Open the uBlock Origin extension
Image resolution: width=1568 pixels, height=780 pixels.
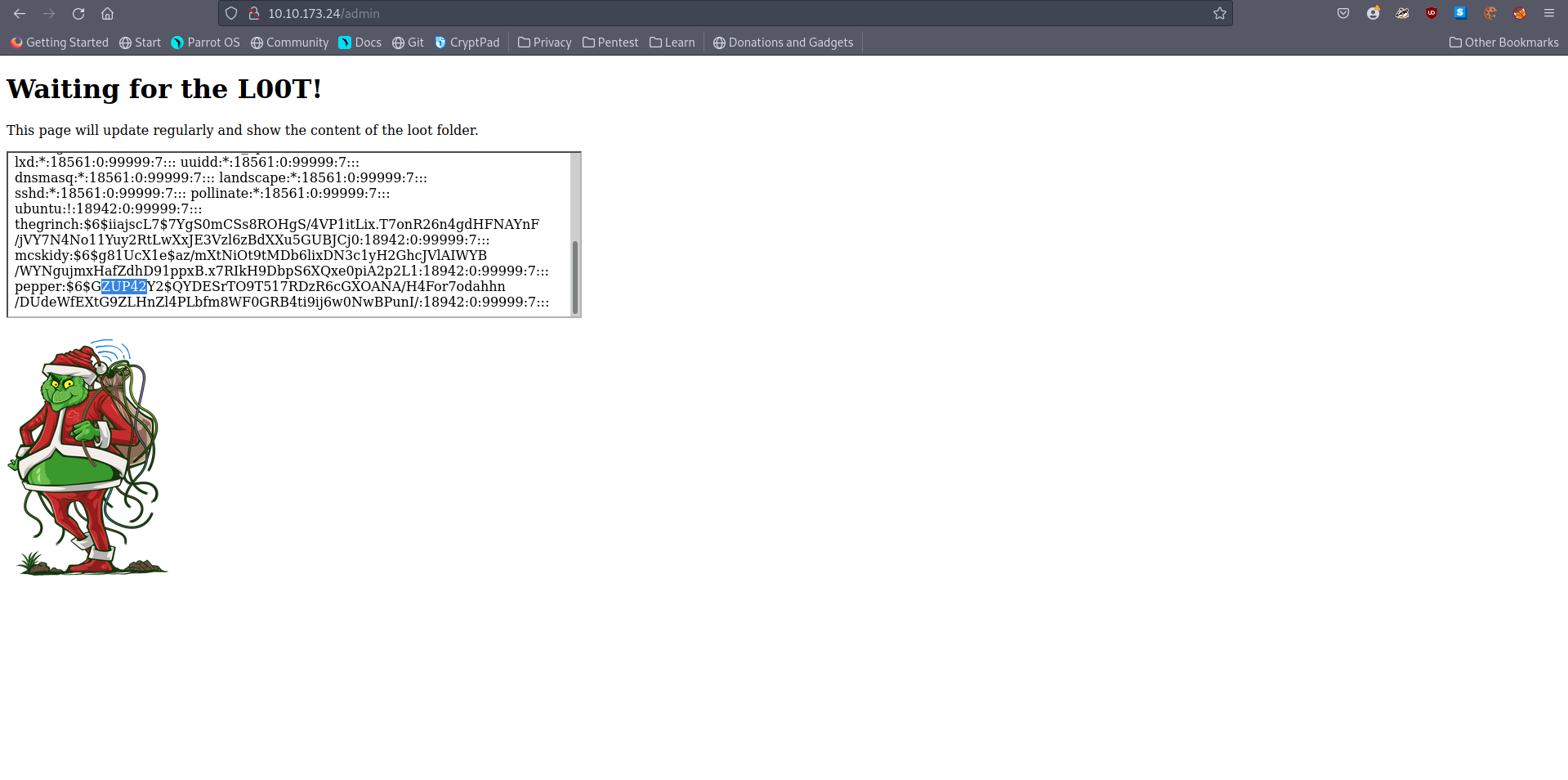(x=1432, y=14)
